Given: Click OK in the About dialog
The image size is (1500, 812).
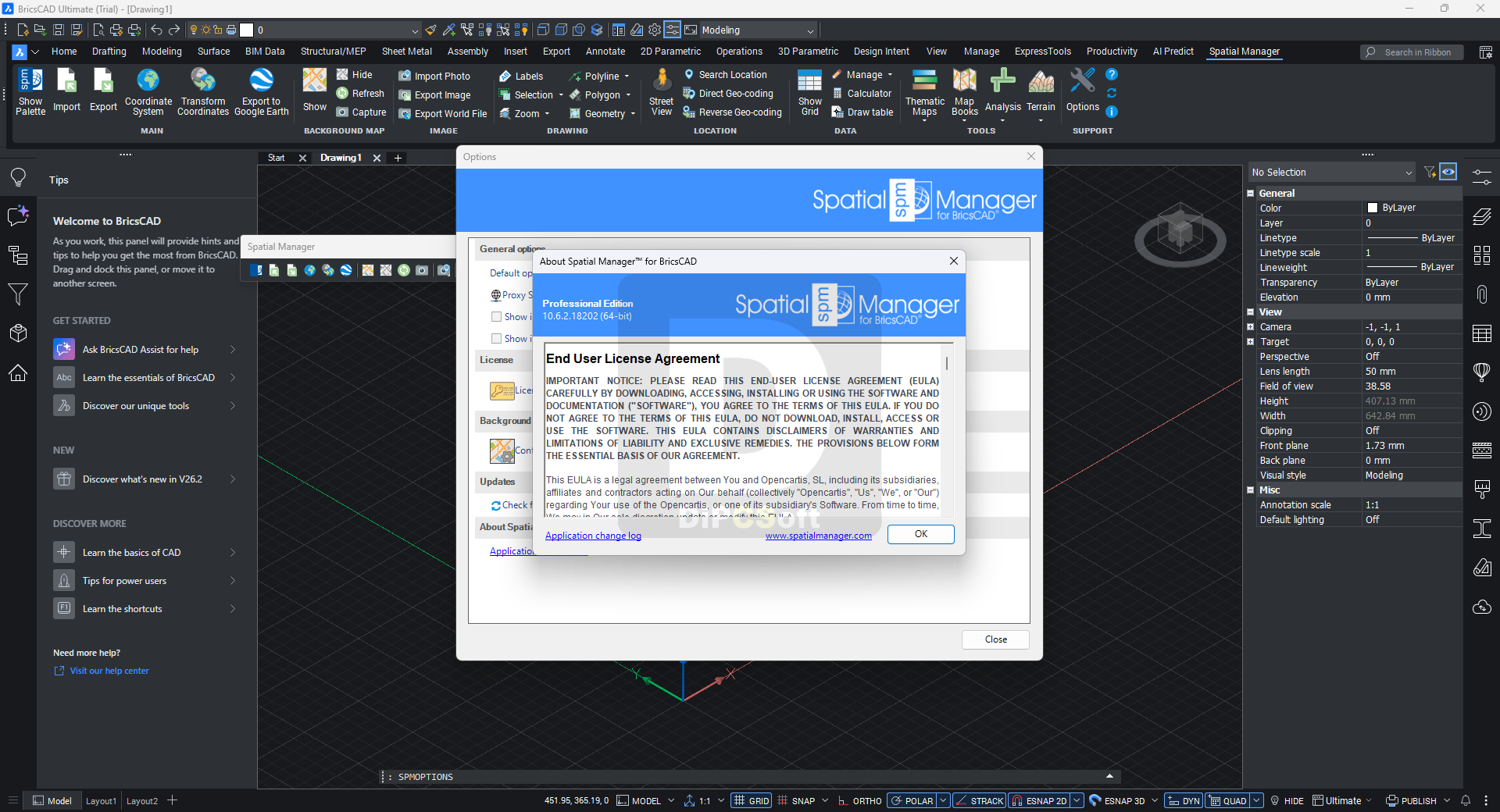Looking at the screenshot, I should (x=921, y=534).
